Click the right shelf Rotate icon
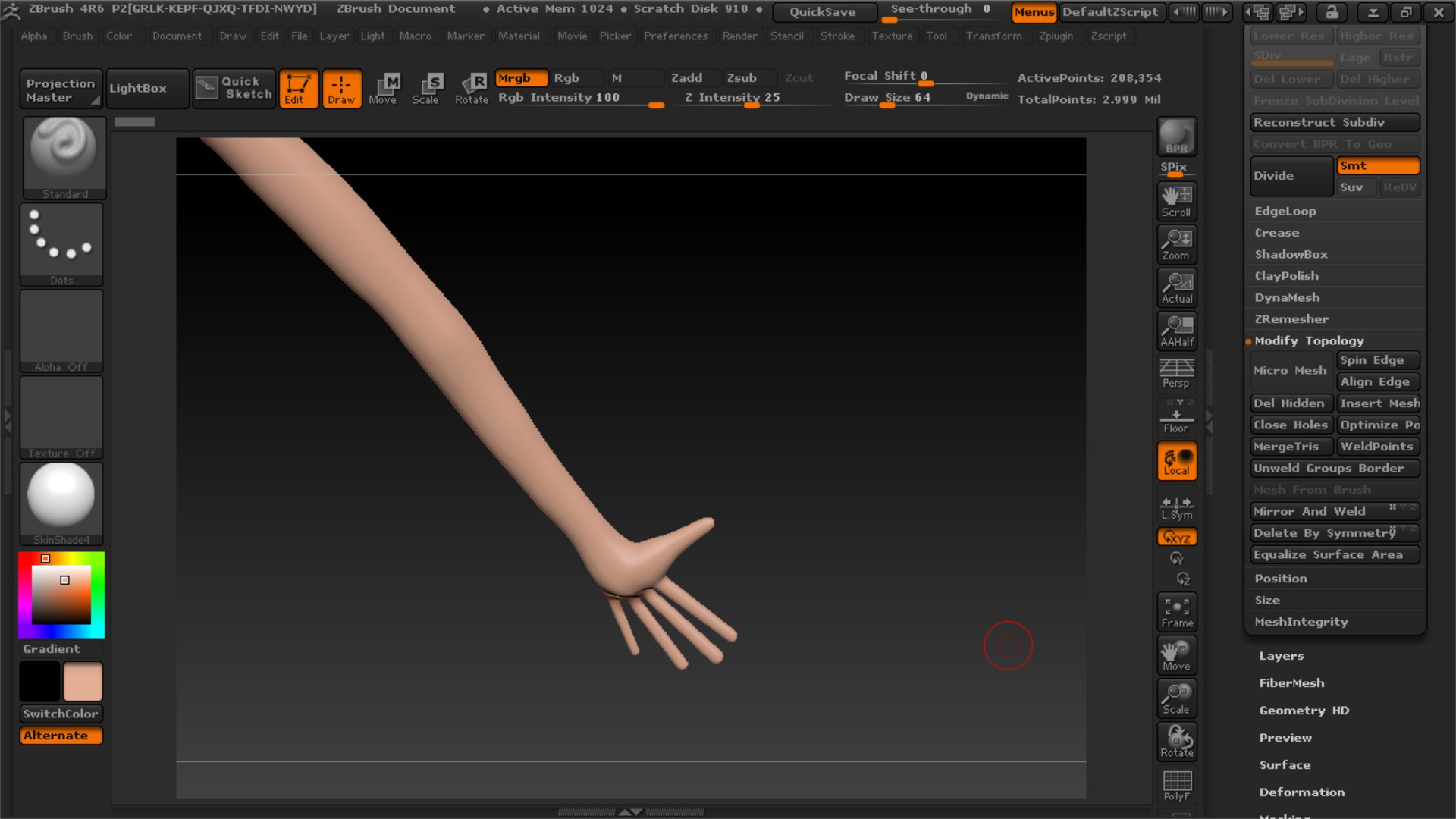This screenshot has width=1456, height=819. click(x=1176, y=742)
